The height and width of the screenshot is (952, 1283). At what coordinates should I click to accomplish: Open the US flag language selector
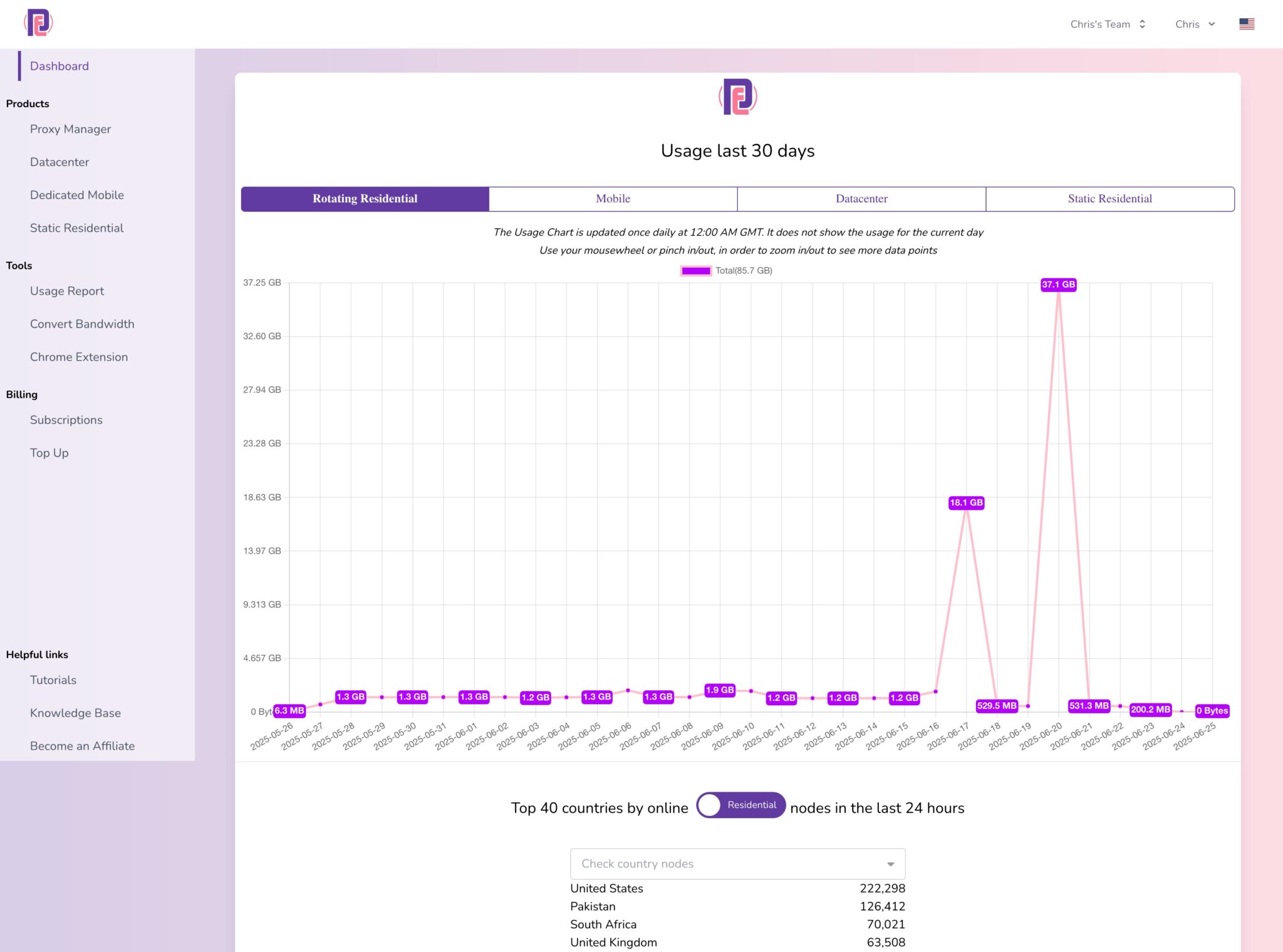click(x=1246, y=24)
